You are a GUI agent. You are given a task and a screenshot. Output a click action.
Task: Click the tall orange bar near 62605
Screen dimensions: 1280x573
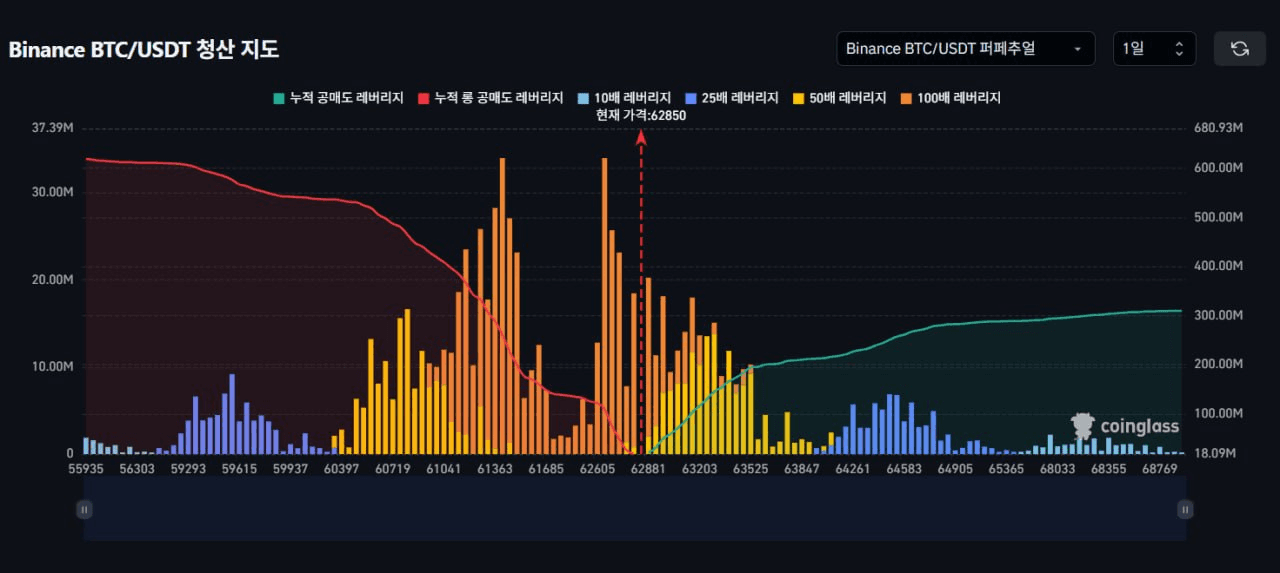pos(604,305)
